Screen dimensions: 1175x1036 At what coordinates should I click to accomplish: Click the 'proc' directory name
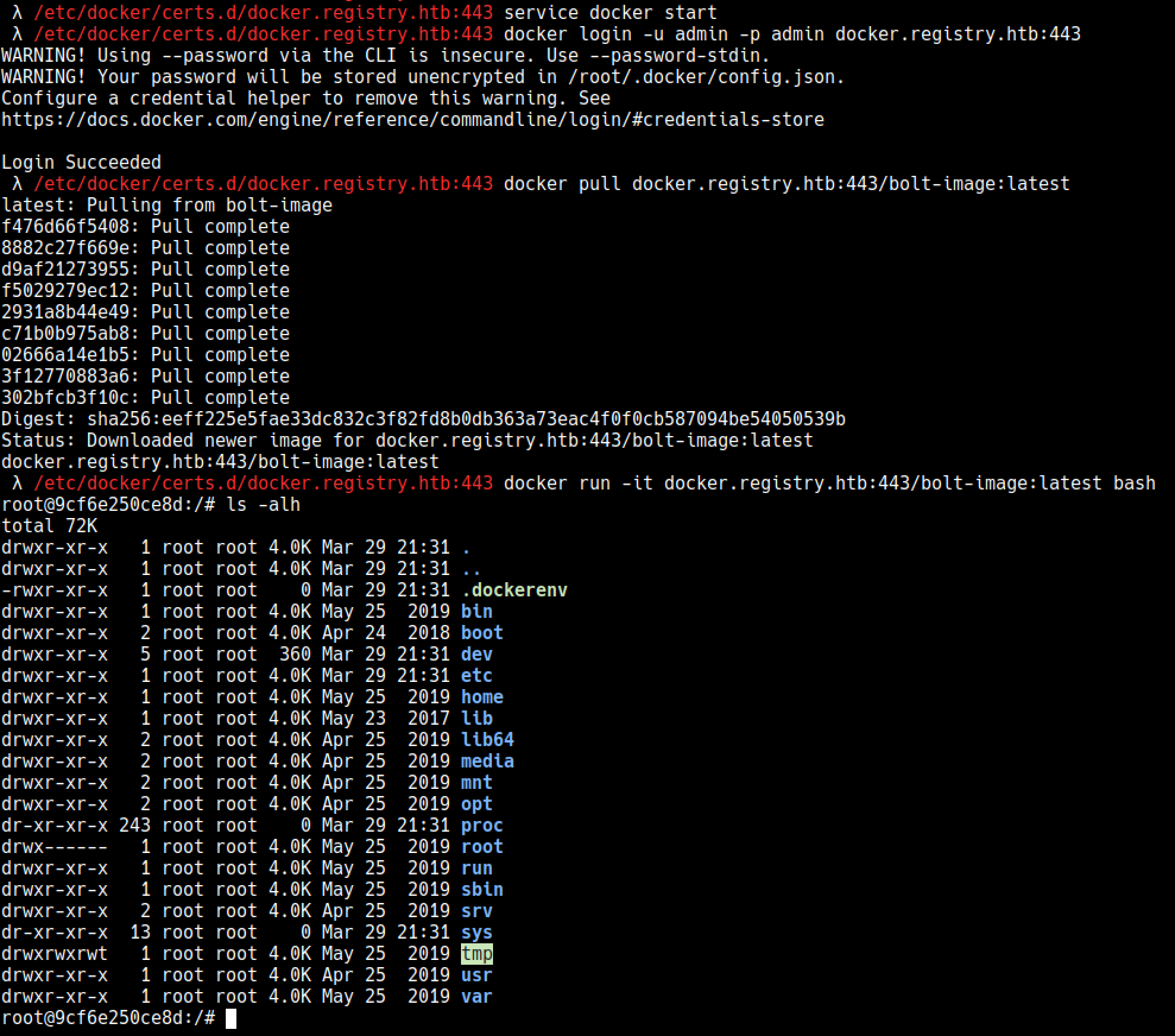[x=482, y=825]
